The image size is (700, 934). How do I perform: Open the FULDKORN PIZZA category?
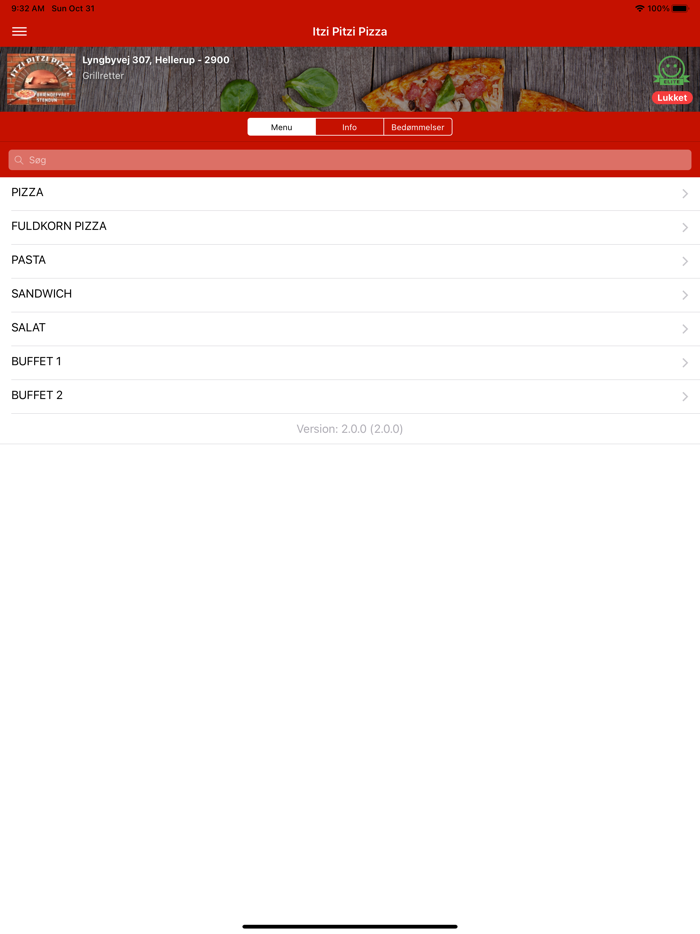pos(350,227)
